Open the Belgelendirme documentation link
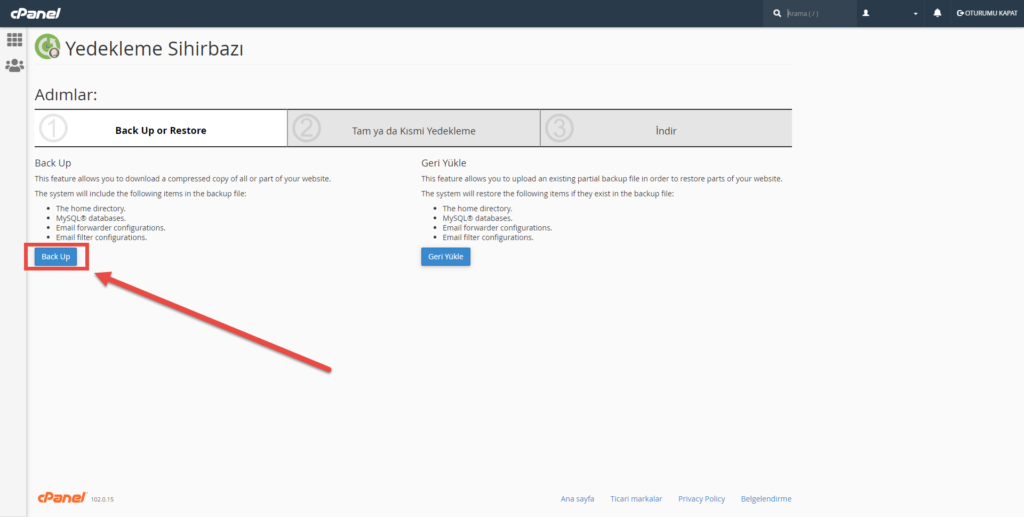The image size is (1024, 517). (x=765, y=498)
